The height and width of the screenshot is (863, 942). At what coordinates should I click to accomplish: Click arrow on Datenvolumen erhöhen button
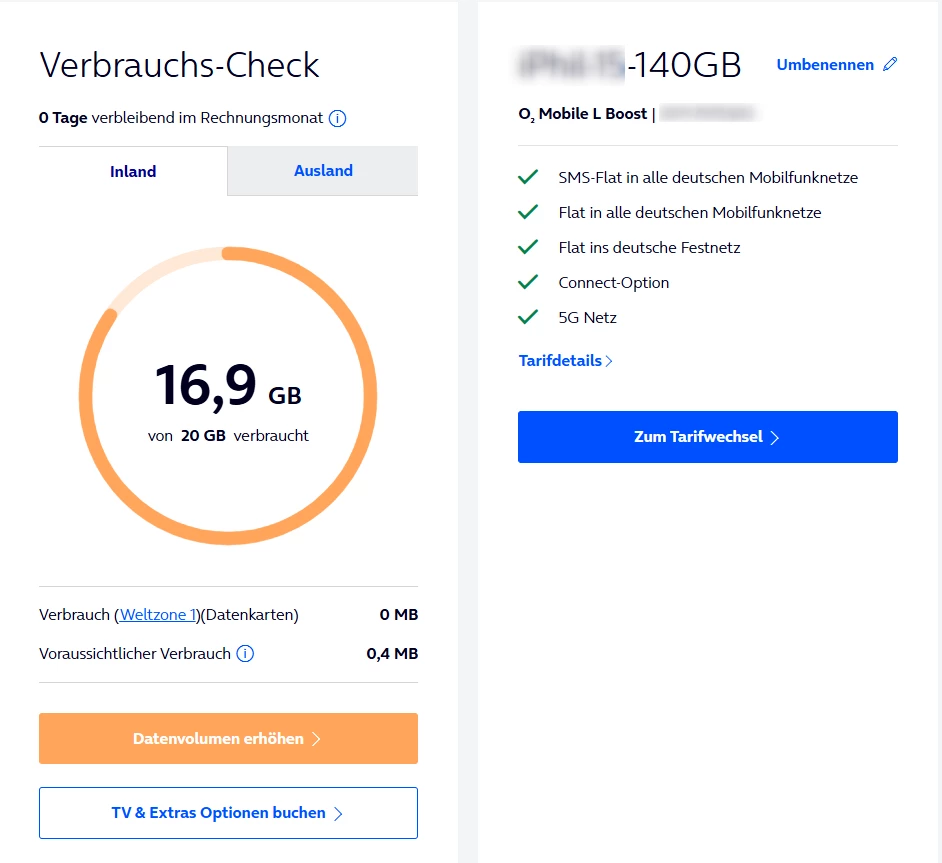(x=316, y=740)
